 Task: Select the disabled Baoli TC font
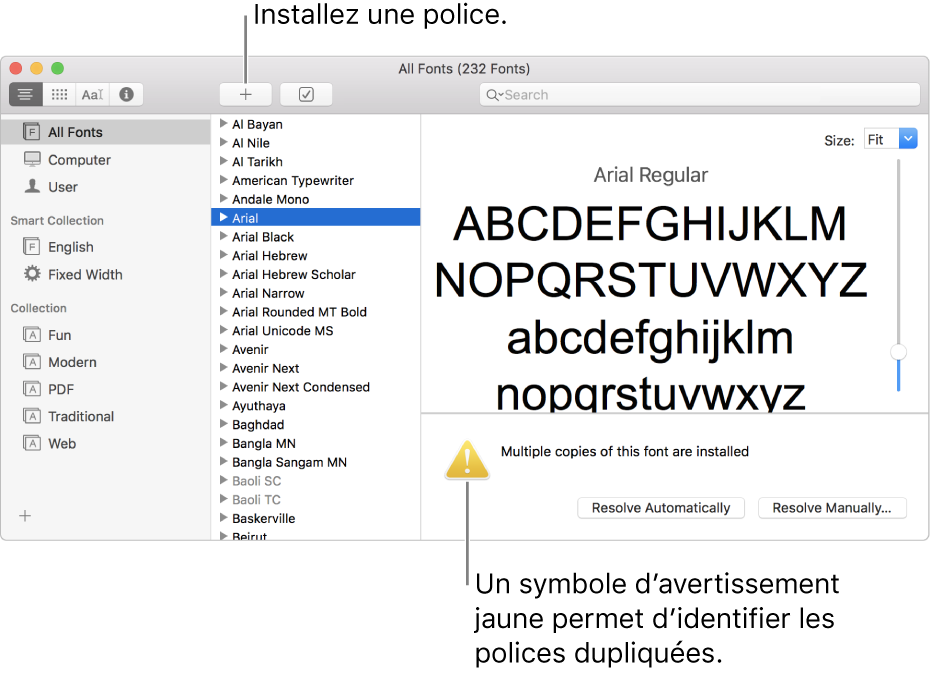(316, 500)
